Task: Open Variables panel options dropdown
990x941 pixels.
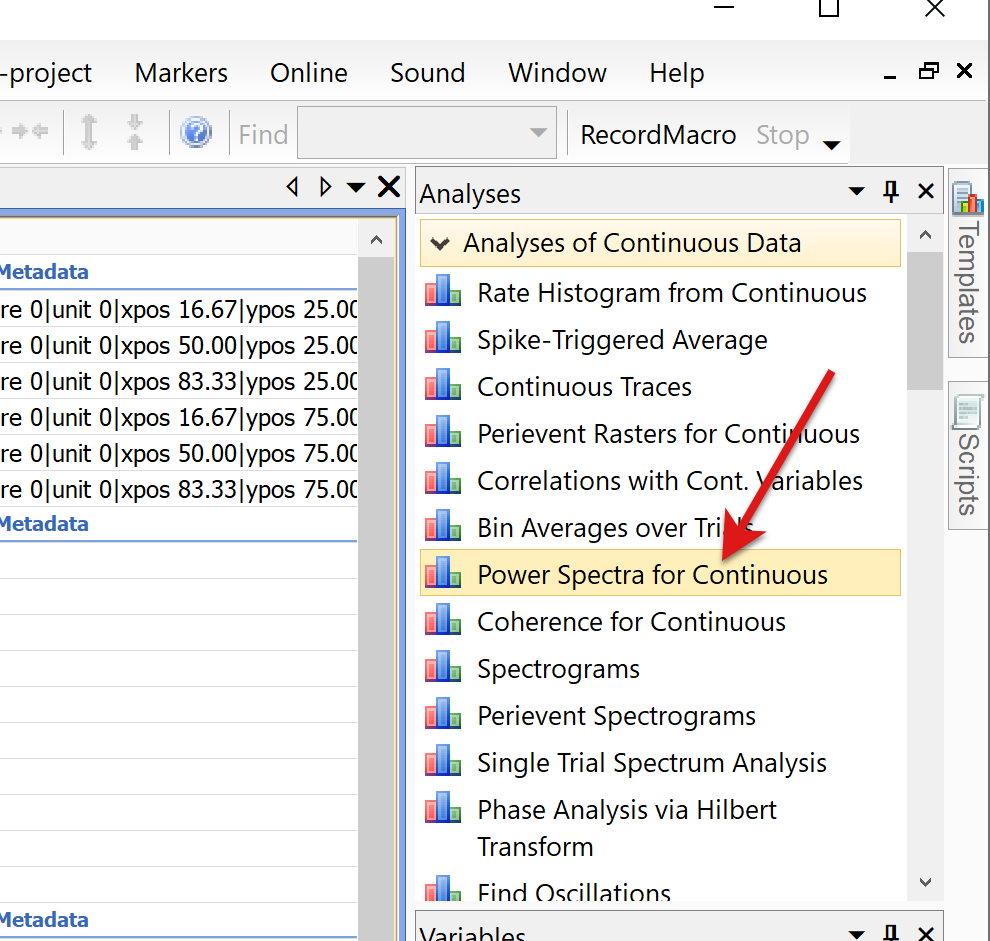Action: pos(856,933)
